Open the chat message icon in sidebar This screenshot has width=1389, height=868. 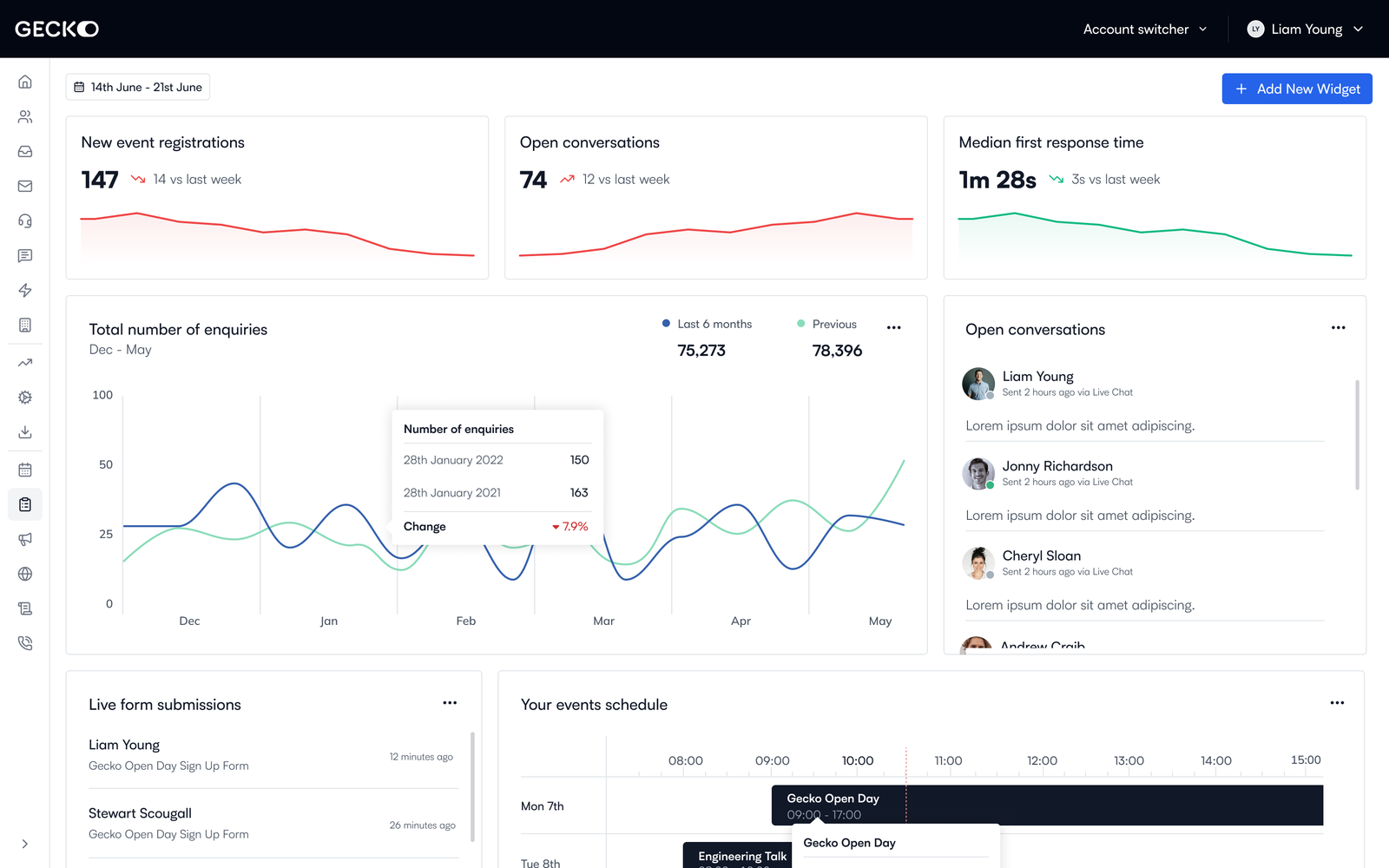tap(25, 255)
